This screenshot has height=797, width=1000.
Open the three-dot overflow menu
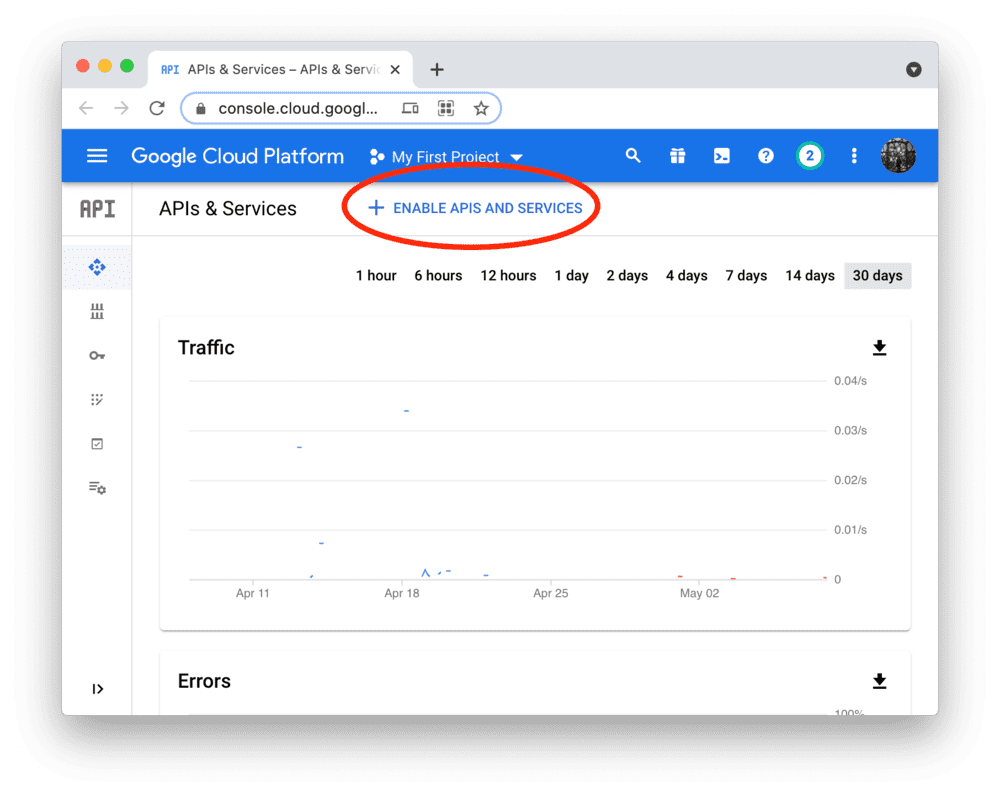point(854,156)
